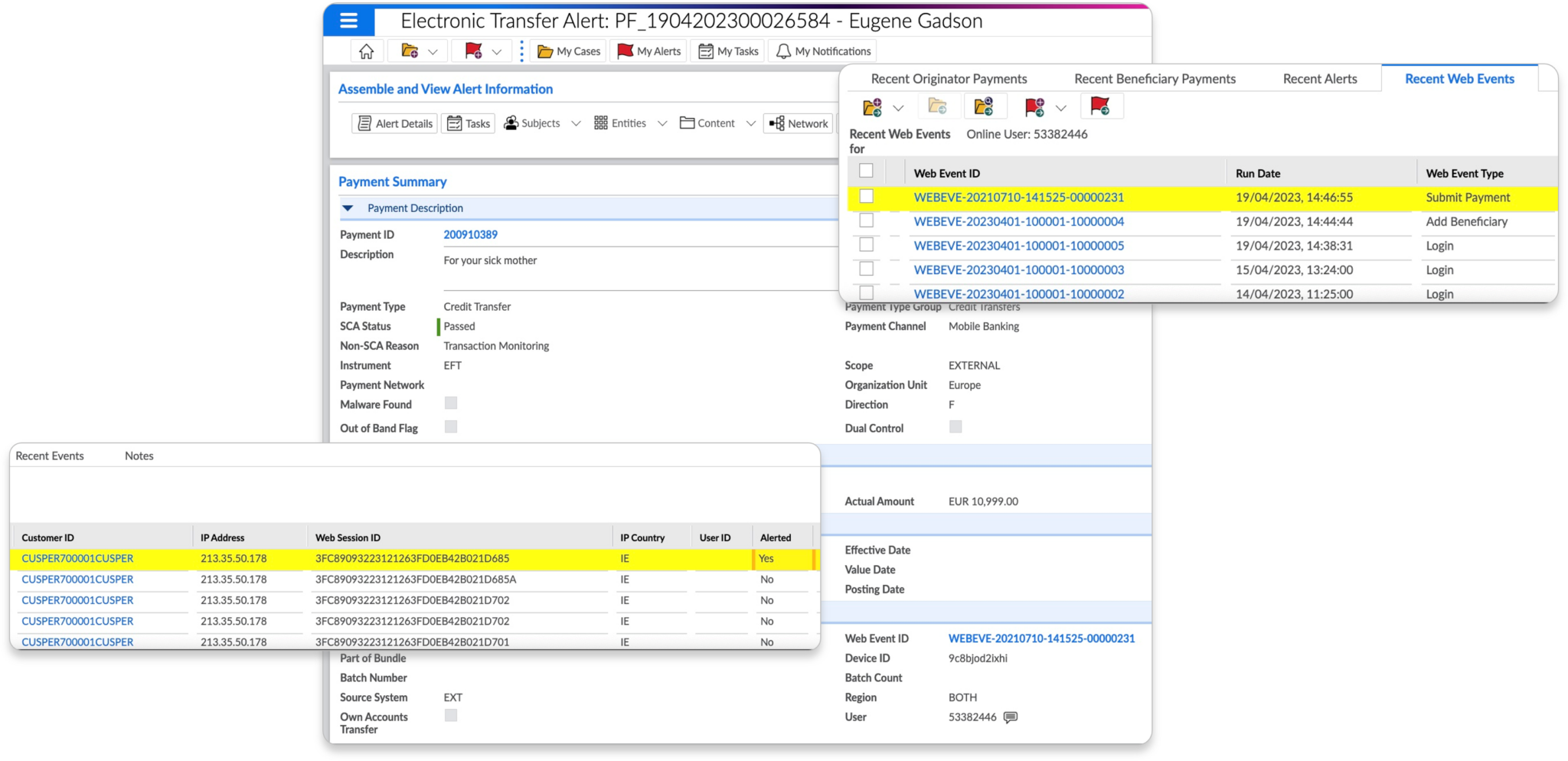Open the blue hamburger menu

[x=348, y=21]
